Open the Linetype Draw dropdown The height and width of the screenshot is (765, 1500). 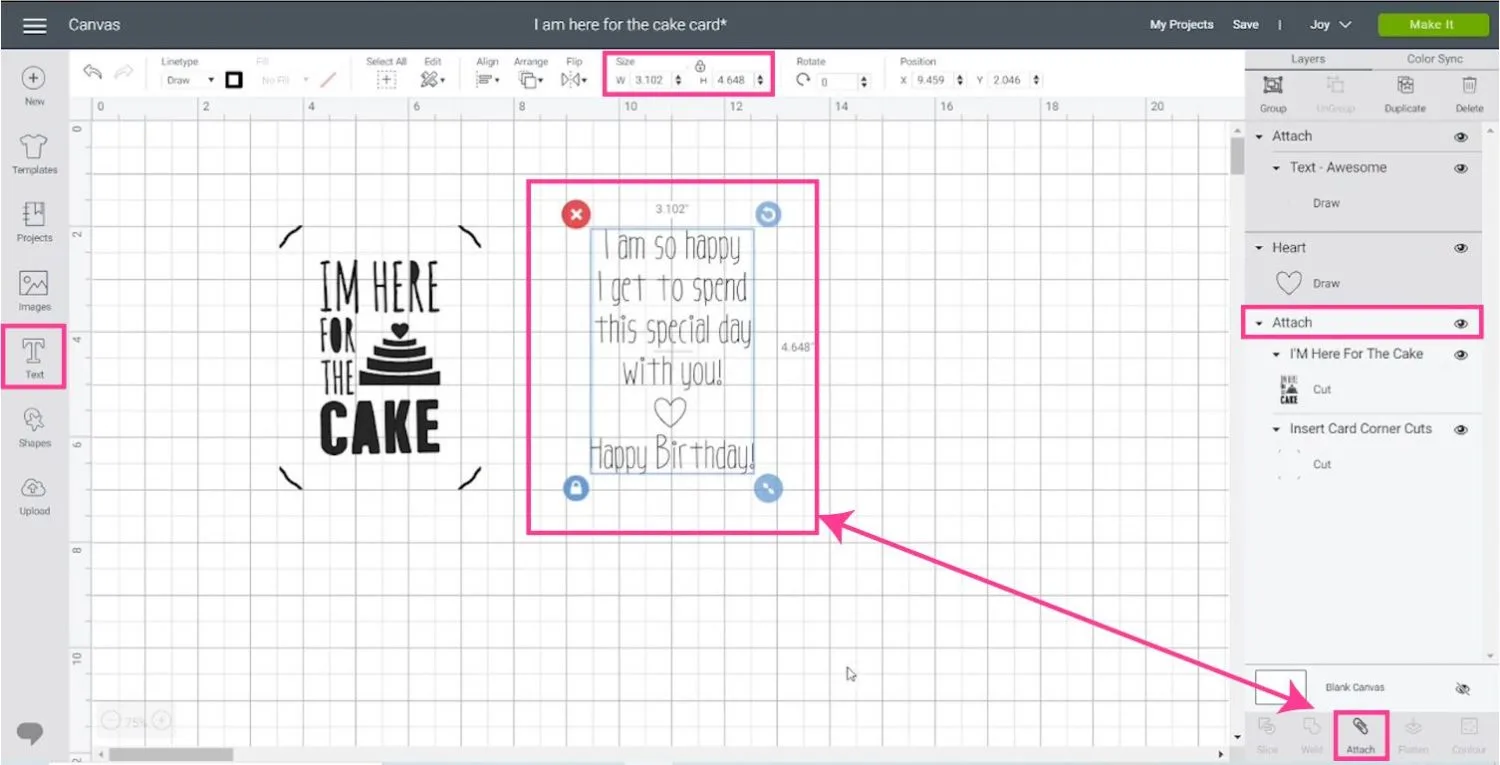(189, 80)
